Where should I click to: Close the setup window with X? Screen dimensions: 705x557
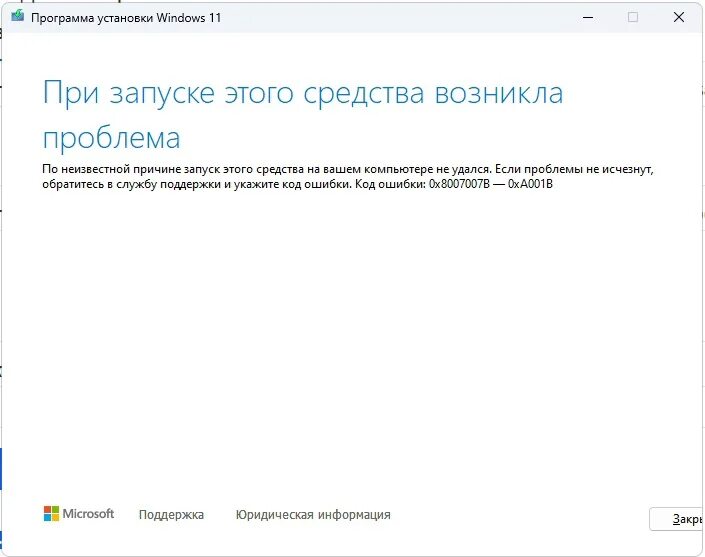tap(678, 18)
